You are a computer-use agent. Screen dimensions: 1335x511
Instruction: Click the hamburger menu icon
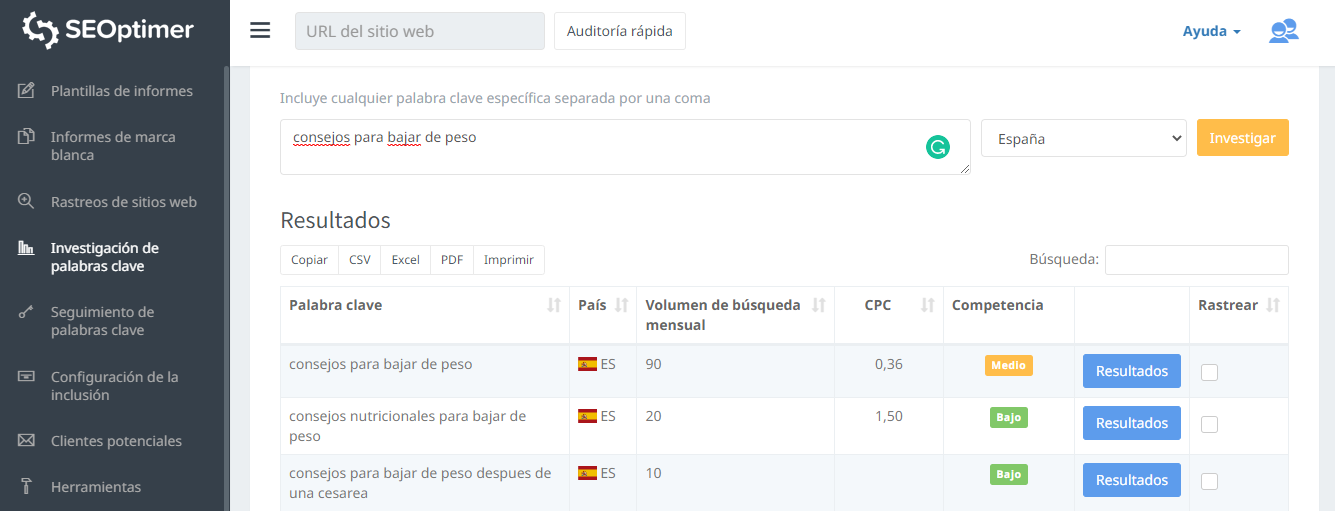coord(260,31)
